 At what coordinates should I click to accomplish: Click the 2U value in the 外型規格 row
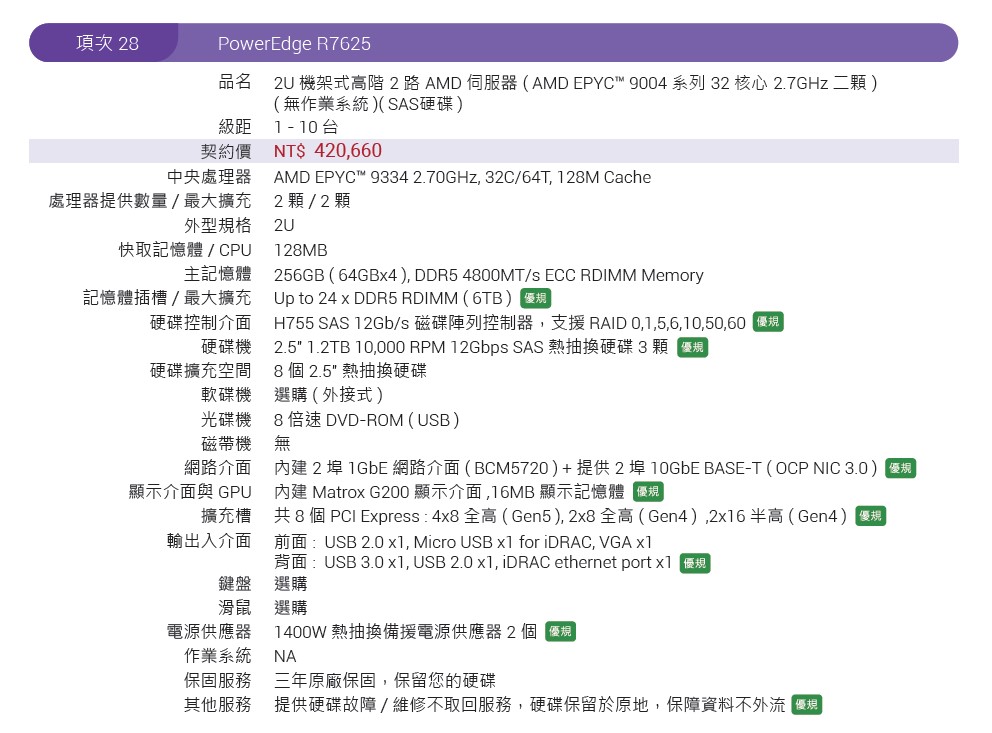284,226
